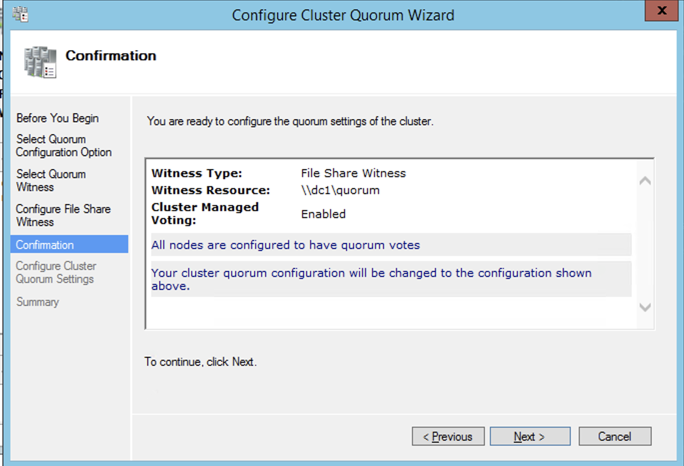684x466 pixels.
Task: Click the 'Your cluster quorum configuration' message
Action: [x=371, y=279]
